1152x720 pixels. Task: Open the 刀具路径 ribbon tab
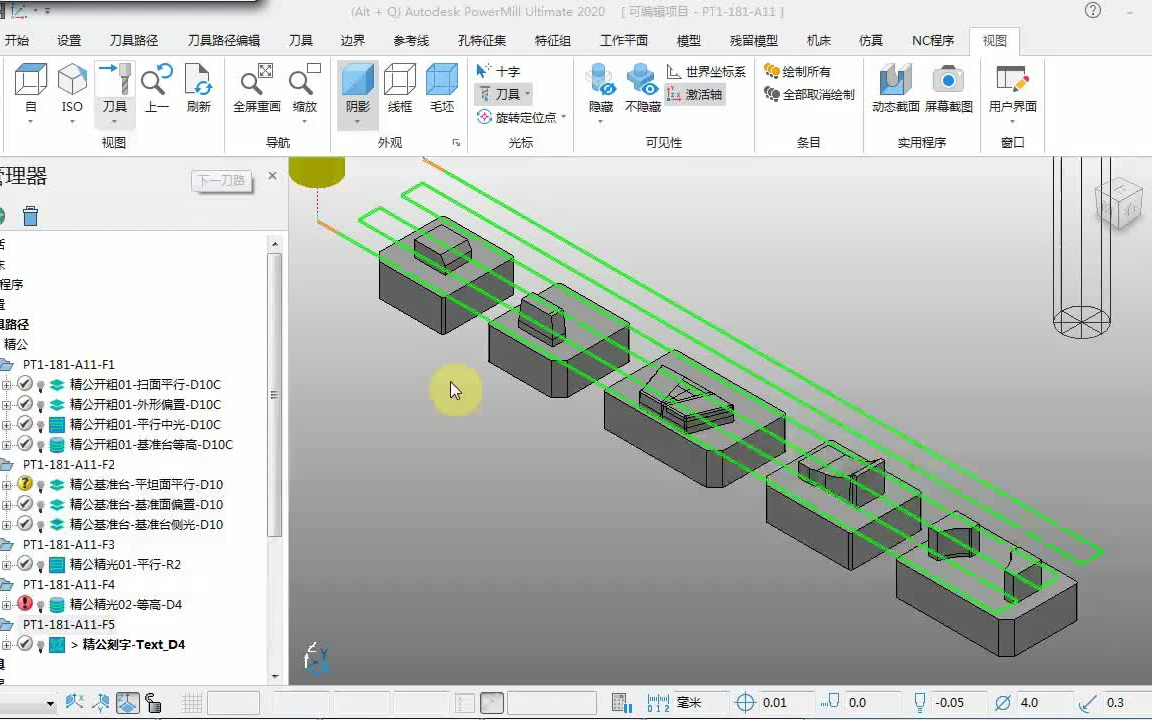pos(134,40)
